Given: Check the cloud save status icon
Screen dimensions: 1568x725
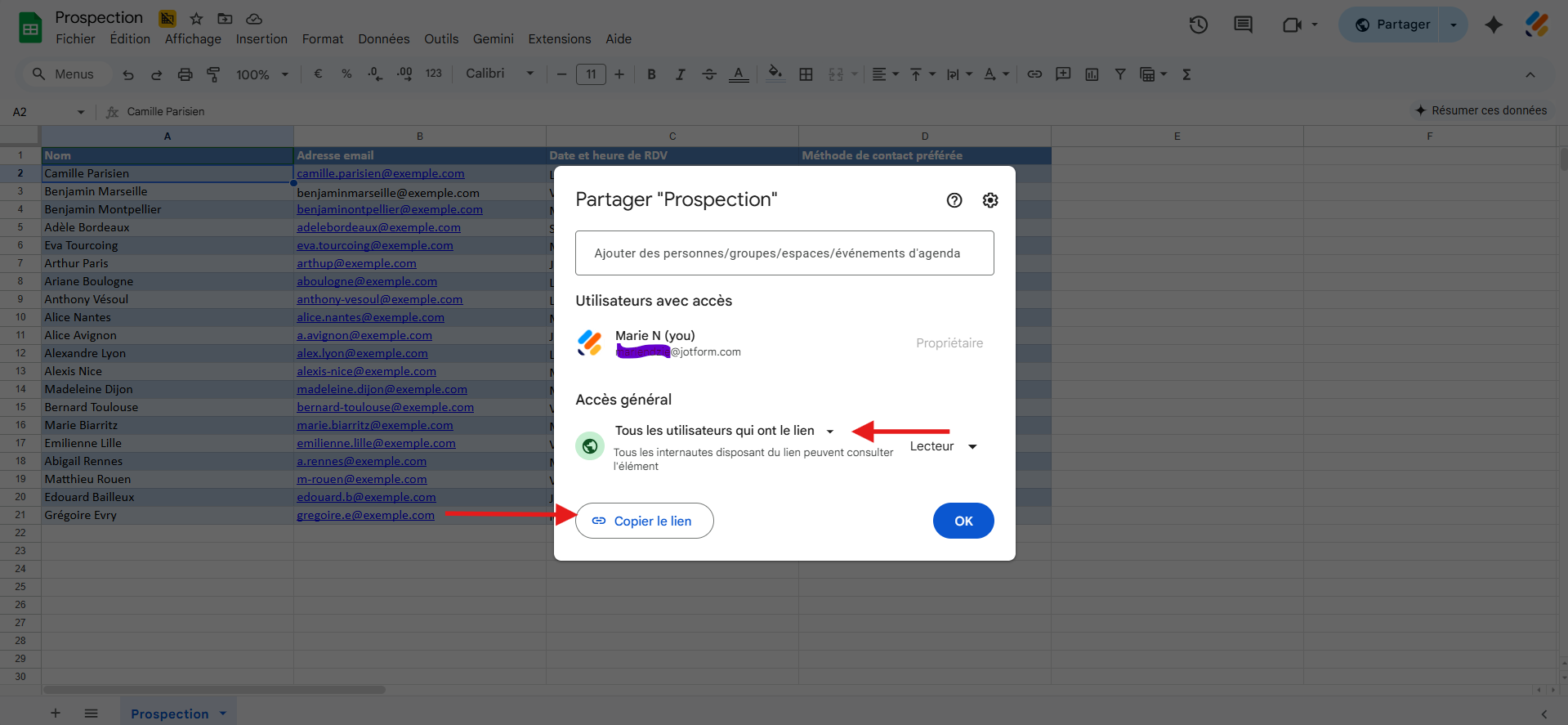Looking at the screenshot, I should 254,18.
